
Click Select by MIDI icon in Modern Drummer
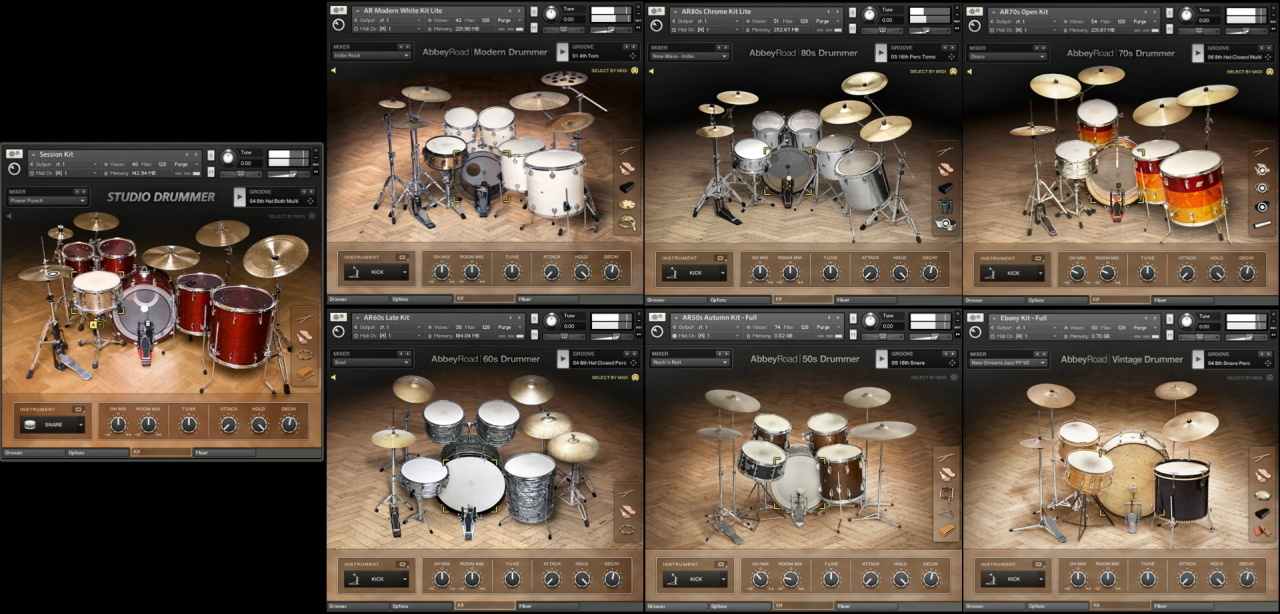(x=635, y=71)
